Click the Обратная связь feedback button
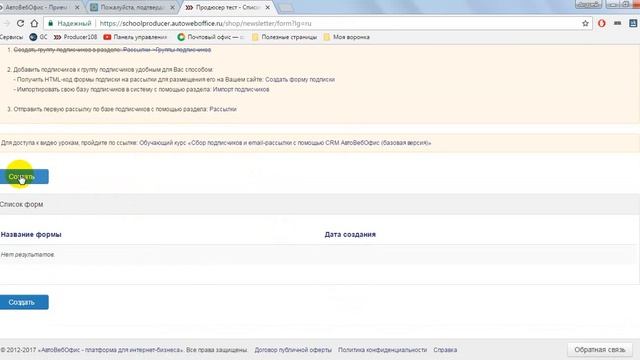Viewport: 640px width, 360px height. (x=600, y=350)
